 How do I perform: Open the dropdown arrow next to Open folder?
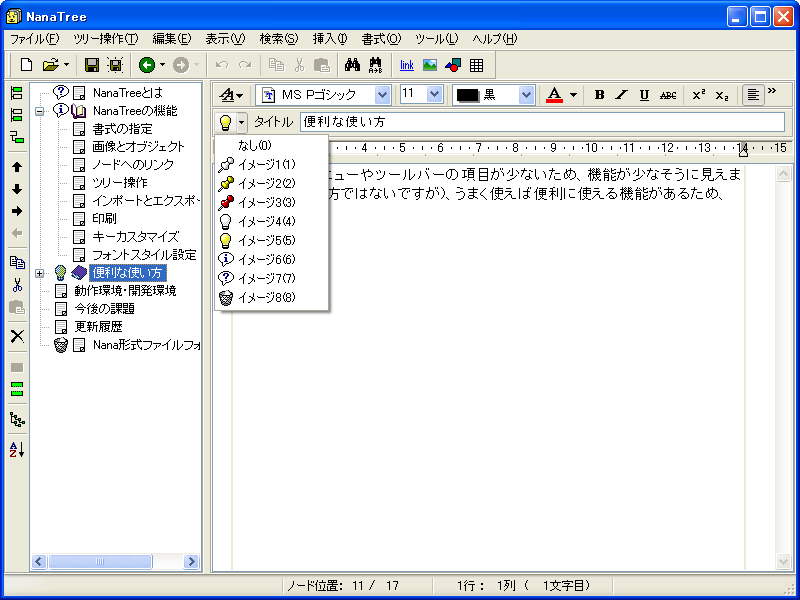coord(66,65)
